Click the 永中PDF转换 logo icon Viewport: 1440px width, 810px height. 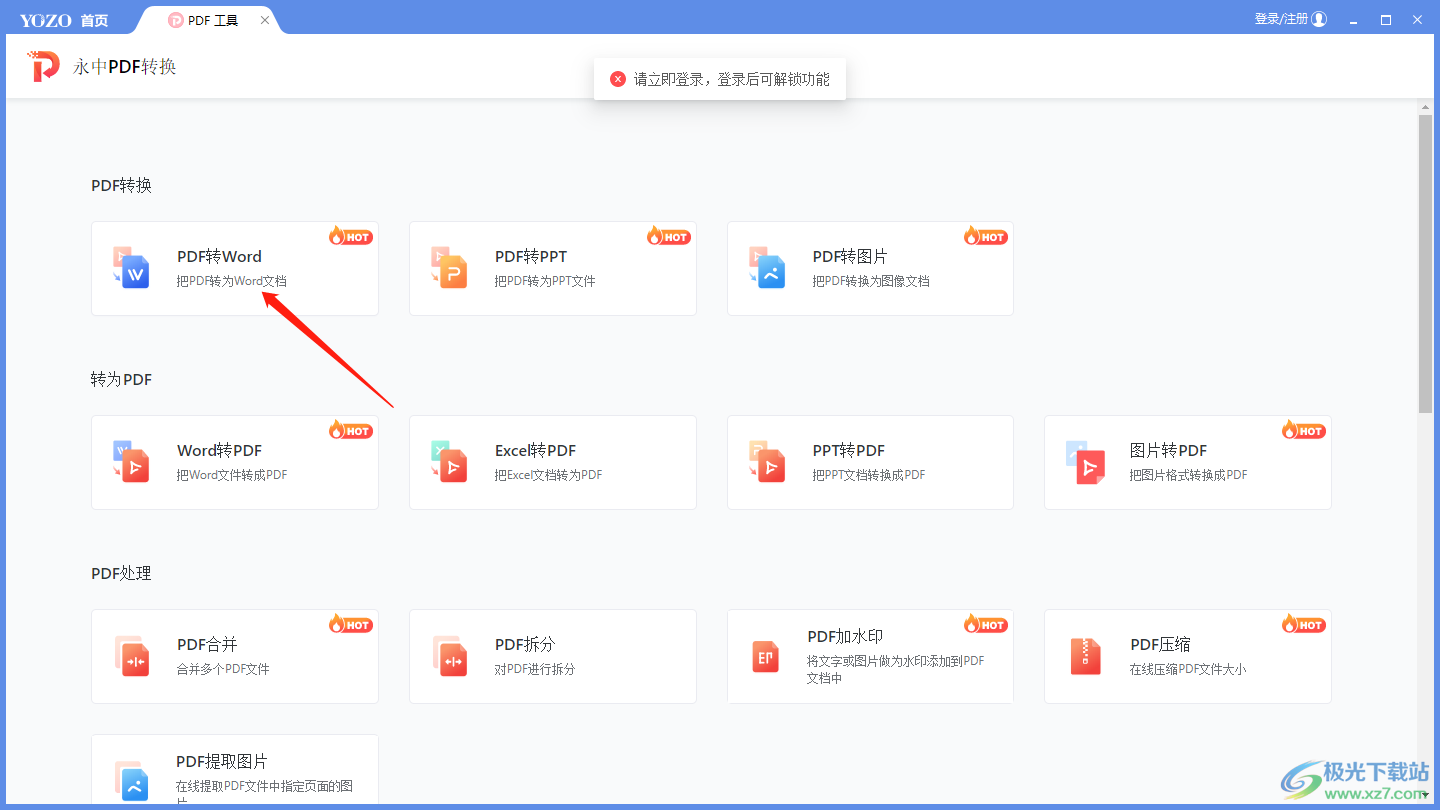coord(43,67)
